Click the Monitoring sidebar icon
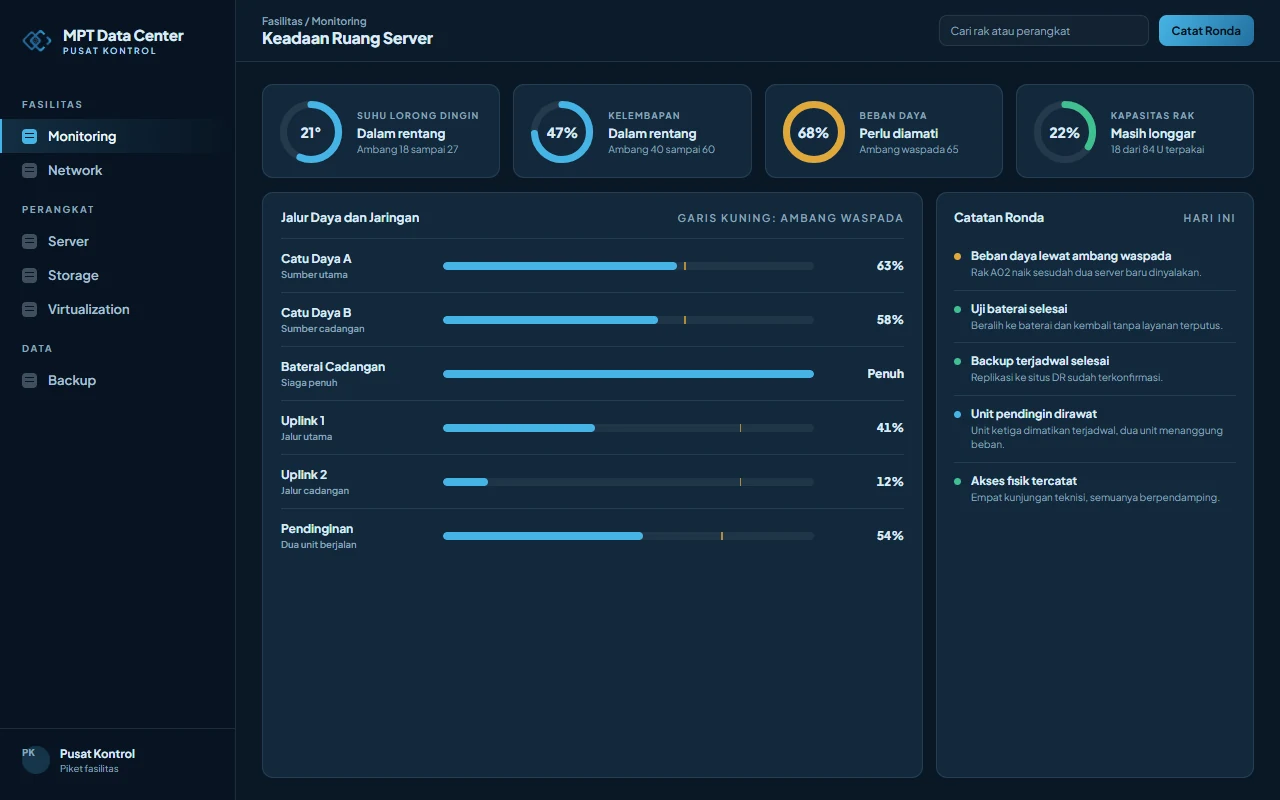Viewport: 1280px width, 800px height. [29, 136]
